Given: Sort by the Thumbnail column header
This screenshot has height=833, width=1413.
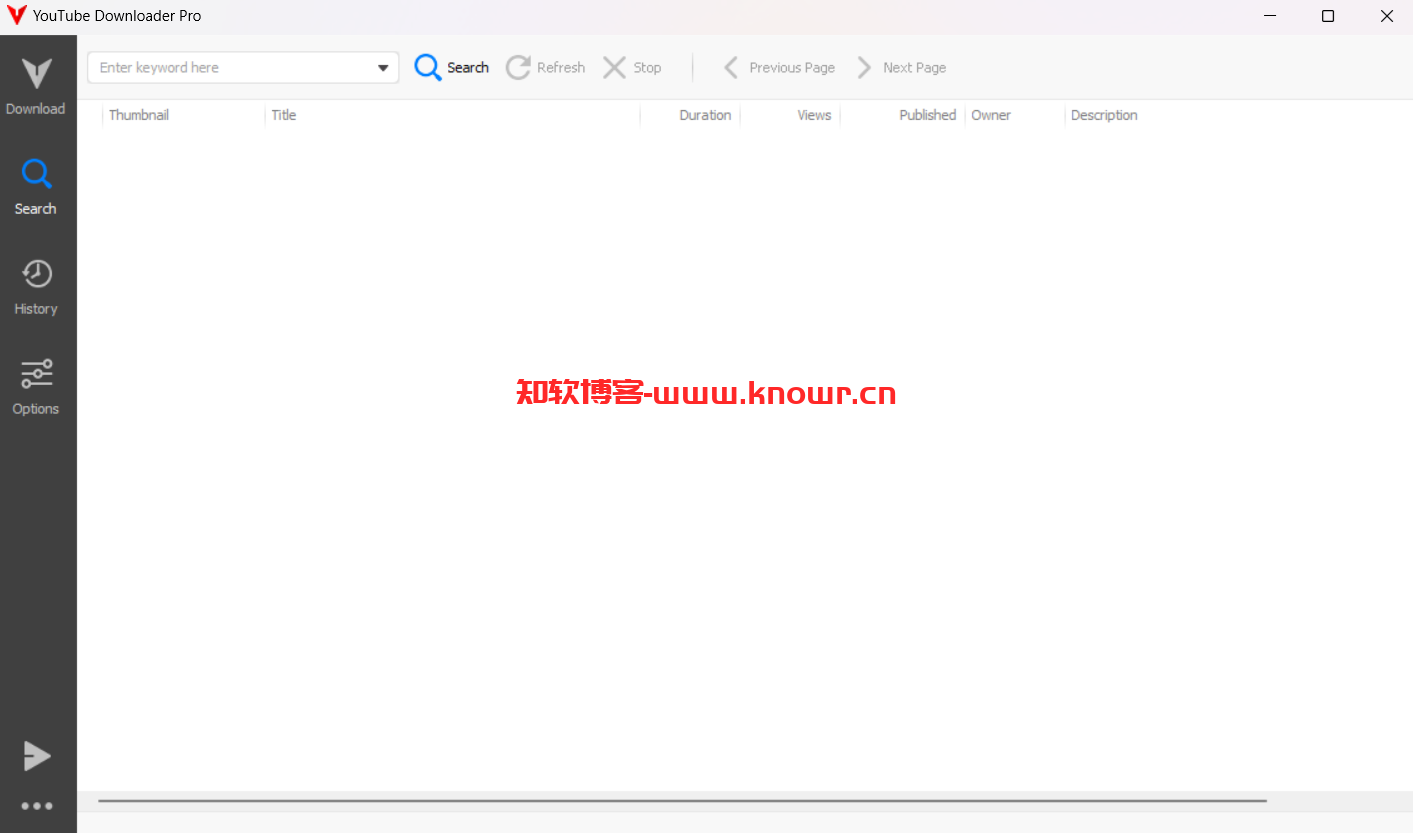Looking at the screenshot, I should 183,115.
